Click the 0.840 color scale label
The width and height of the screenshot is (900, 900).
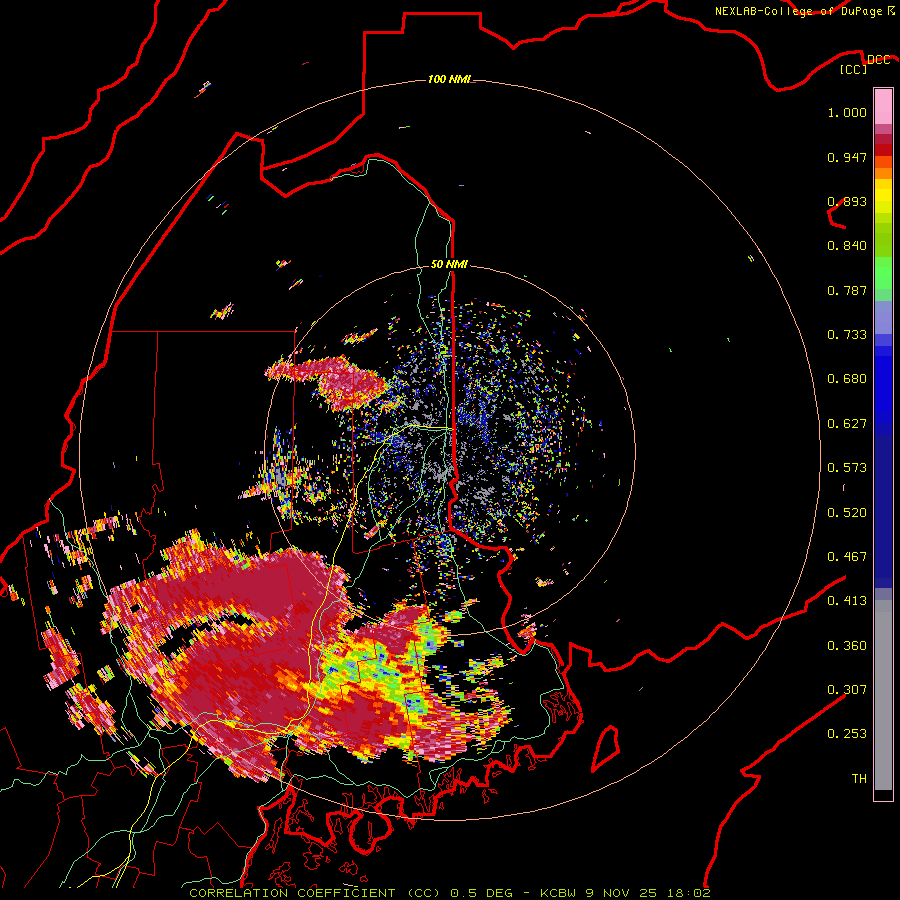[847, 246]
